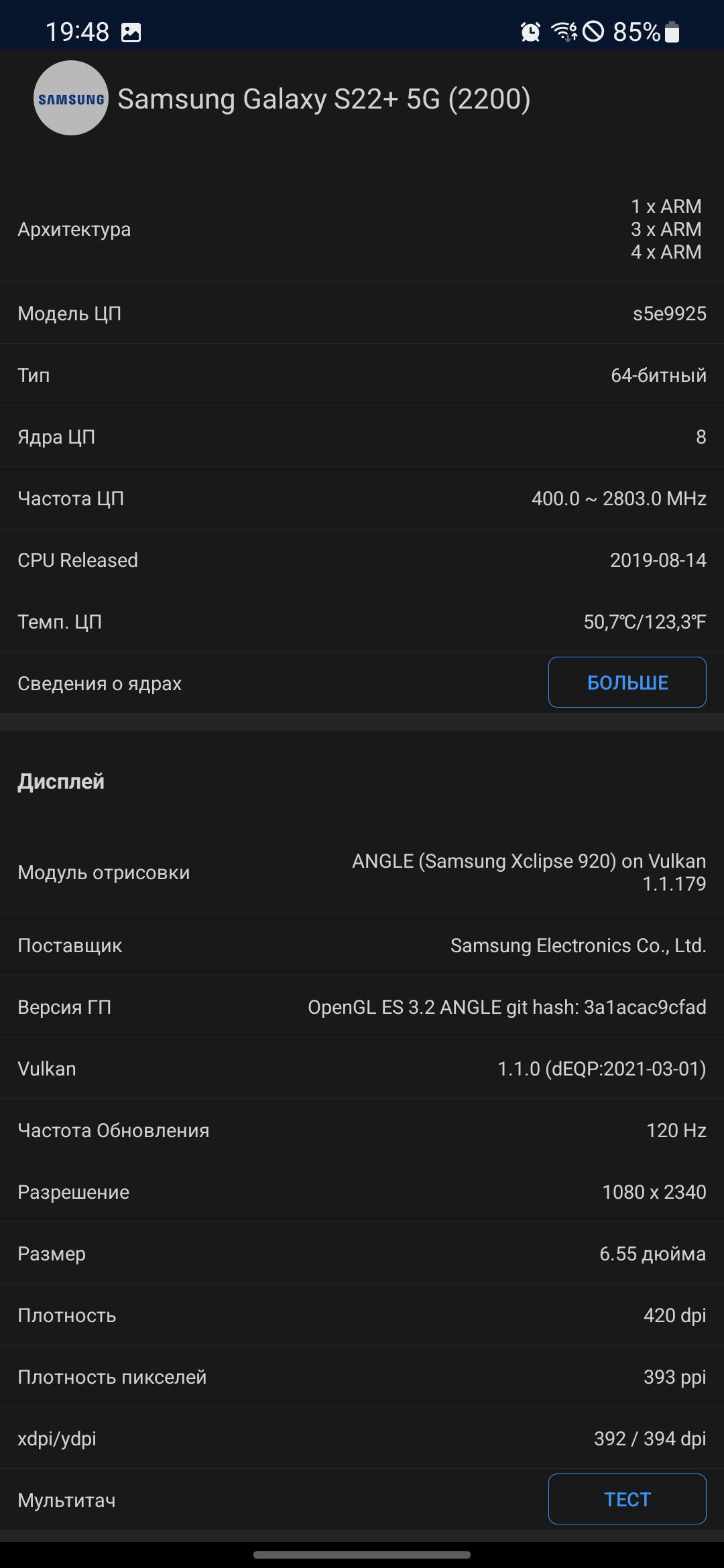
Task: Tap the Разрешение row
Action: coord(362,1192)
